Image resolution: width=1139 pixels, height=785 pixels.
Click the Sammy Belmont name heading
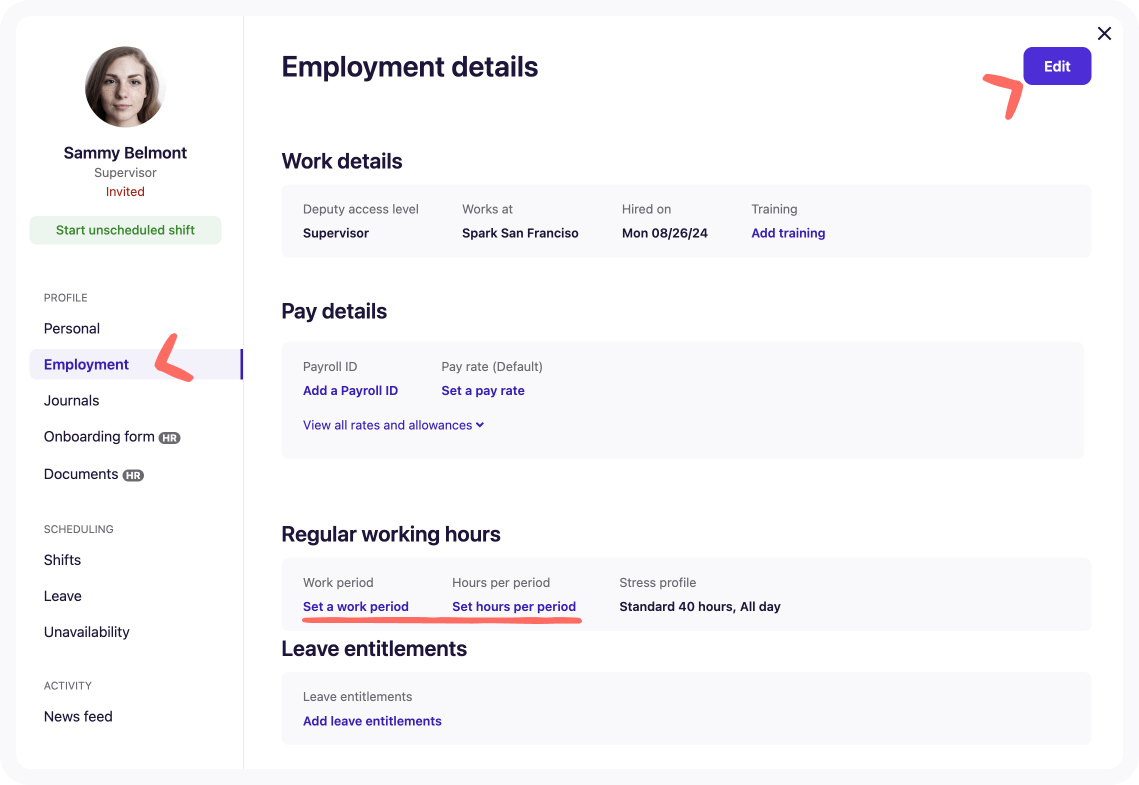(125, 152)
